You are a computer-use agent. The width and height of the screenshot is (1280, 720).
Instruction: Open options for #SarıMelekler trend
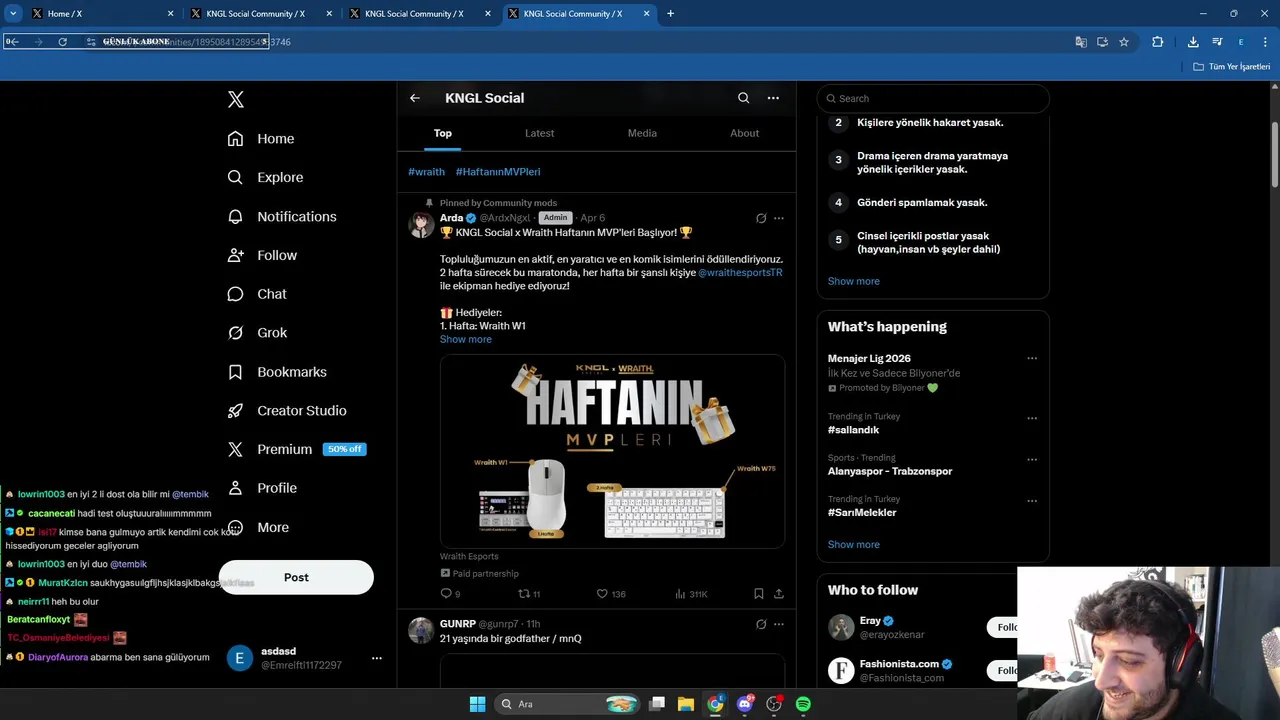1032,501
